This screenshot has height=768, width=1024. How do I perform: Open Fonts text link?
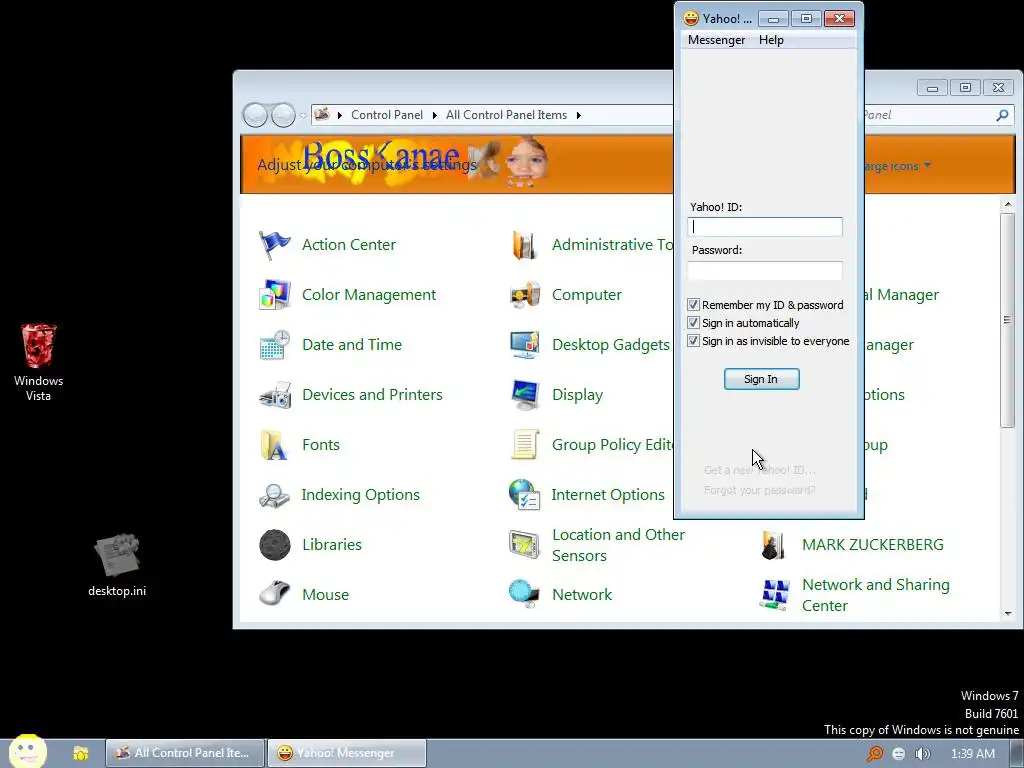pos(321,445)
